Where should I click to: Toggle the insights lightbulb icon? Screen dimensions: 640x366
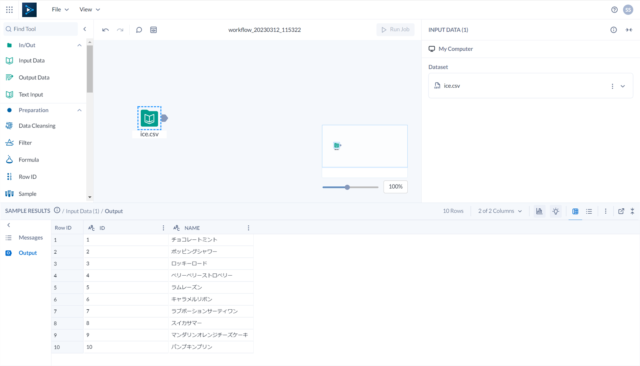556,211
